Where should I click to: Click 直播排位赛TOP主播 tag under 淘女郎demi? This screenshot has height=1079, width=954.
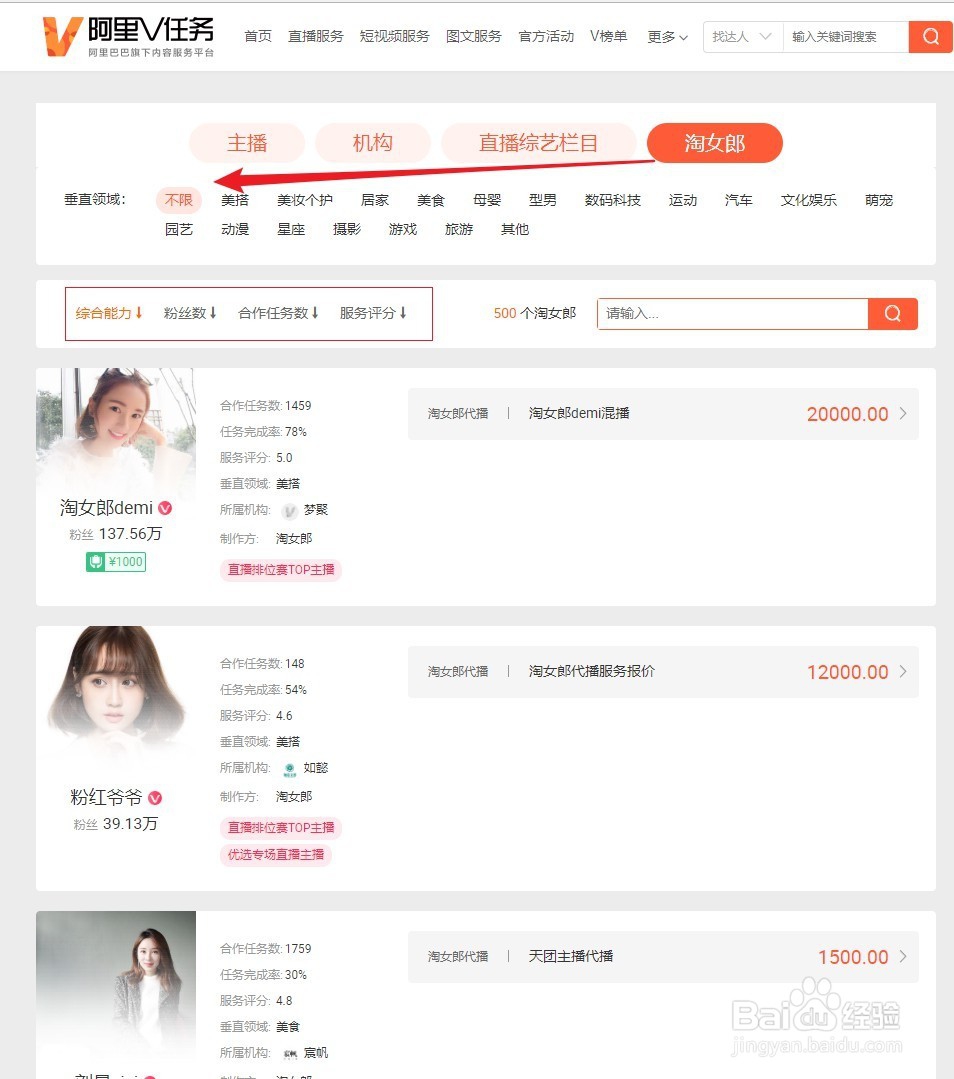(x=281, y=570)
